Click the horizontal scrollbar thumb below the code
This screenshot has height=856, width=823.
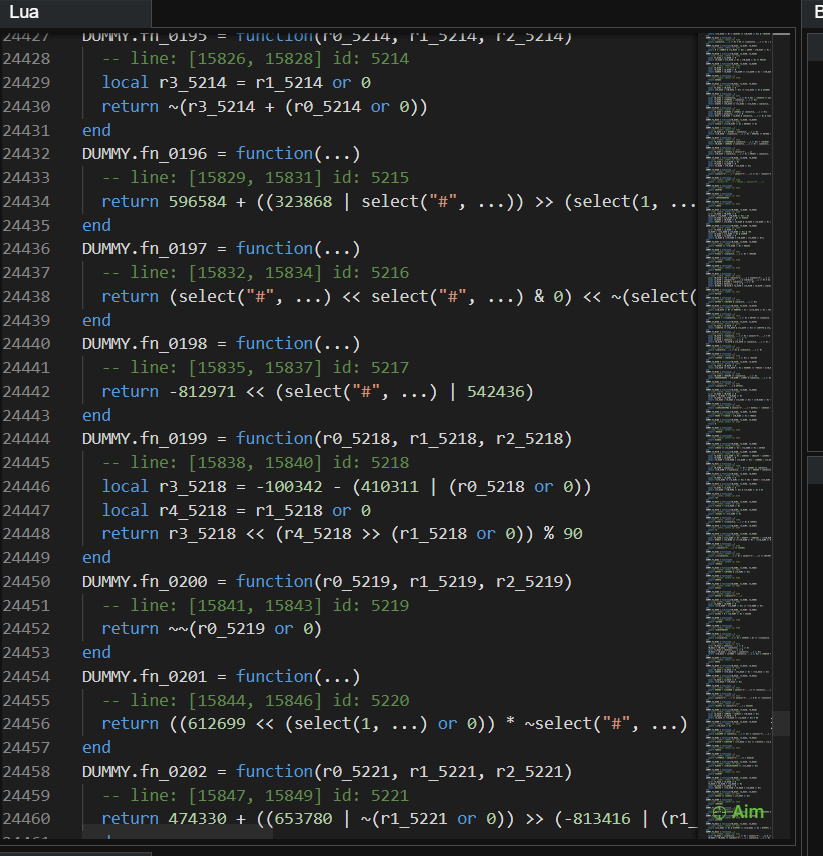click(x=177, y=832)
